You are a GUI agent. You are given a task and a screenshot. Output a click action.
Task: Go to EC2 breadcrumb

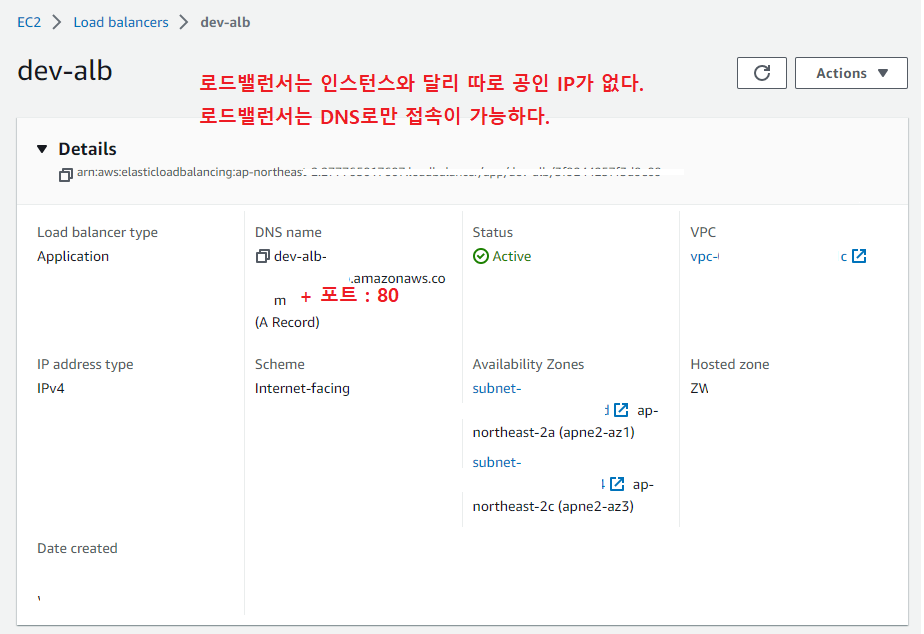[29, 22]
